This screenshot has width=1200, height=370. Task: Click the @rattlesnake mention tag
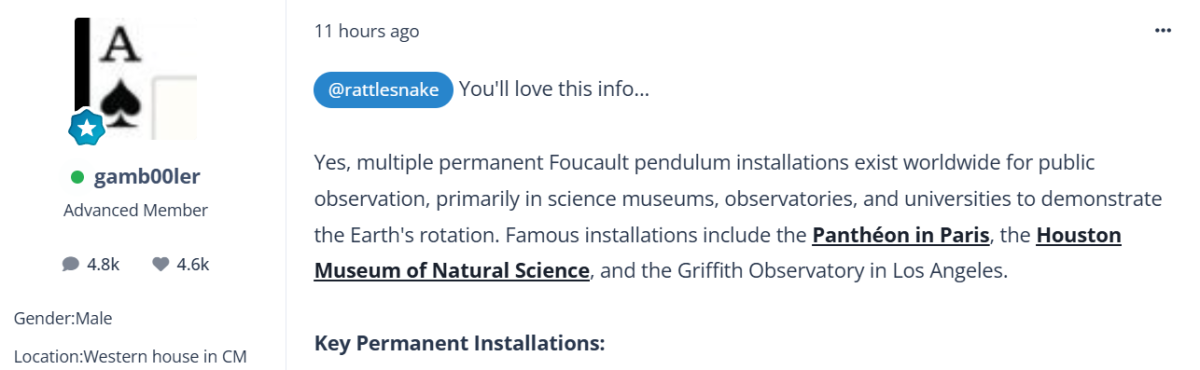tap(384, 90)
